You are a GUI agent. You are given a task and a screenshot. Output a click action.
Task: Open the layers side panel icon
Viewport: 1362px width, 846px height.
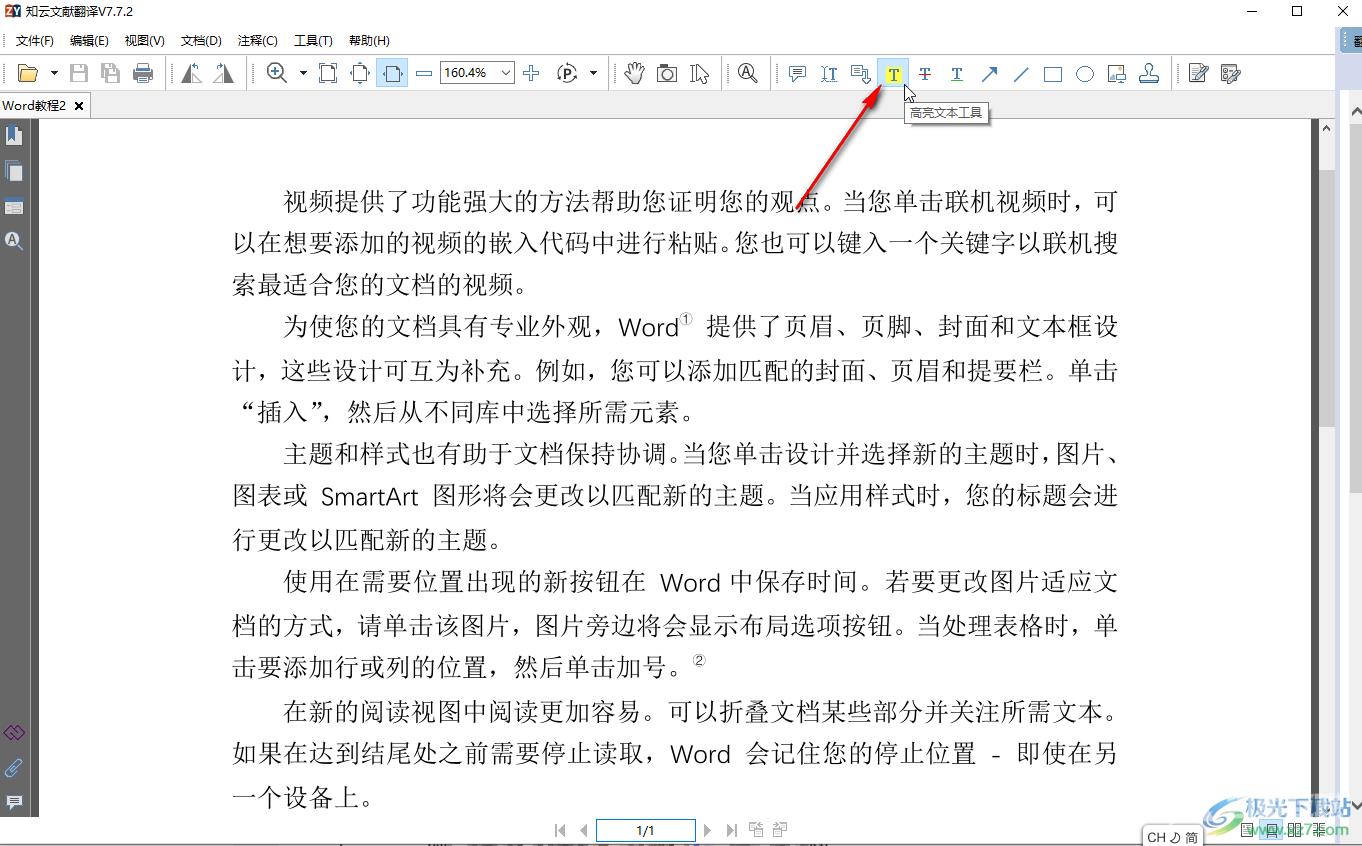coord(14,207)
